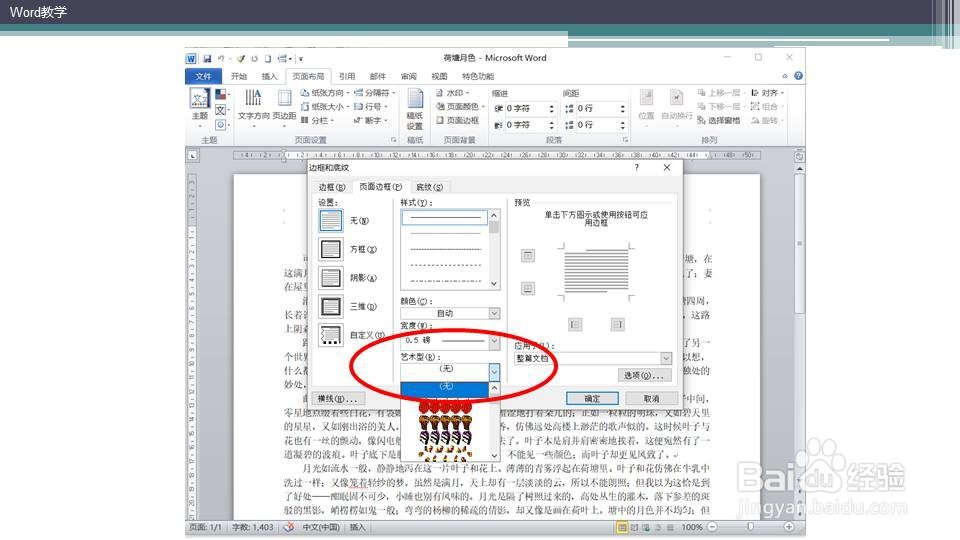Click the Art (艺术型) dropdown arrow
This screenshot has height=540, width=960.
pyautogui.click(x=494, y=372)
